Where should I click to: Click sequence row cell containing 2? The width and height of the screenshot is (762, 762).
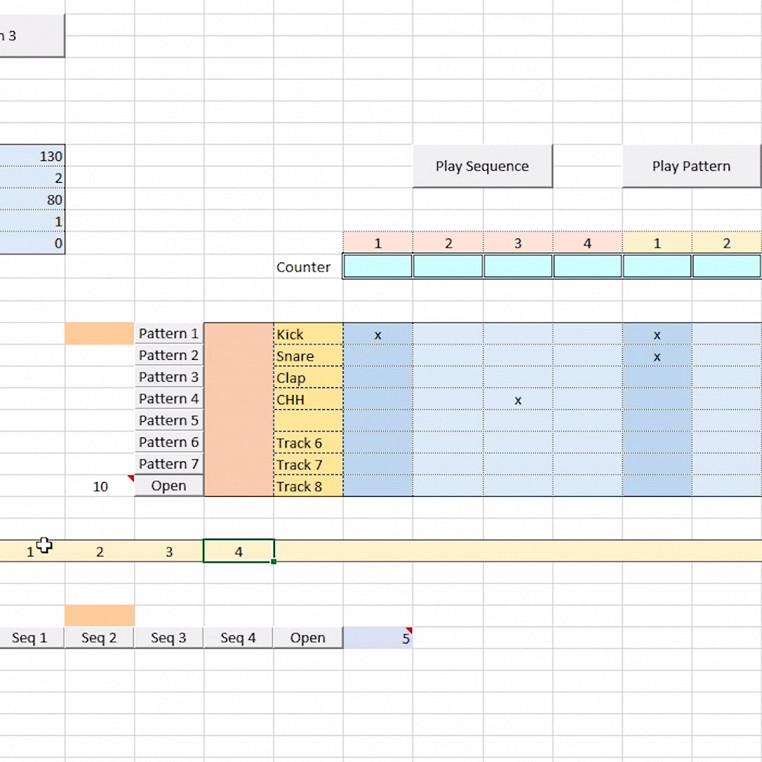(100, 551)
